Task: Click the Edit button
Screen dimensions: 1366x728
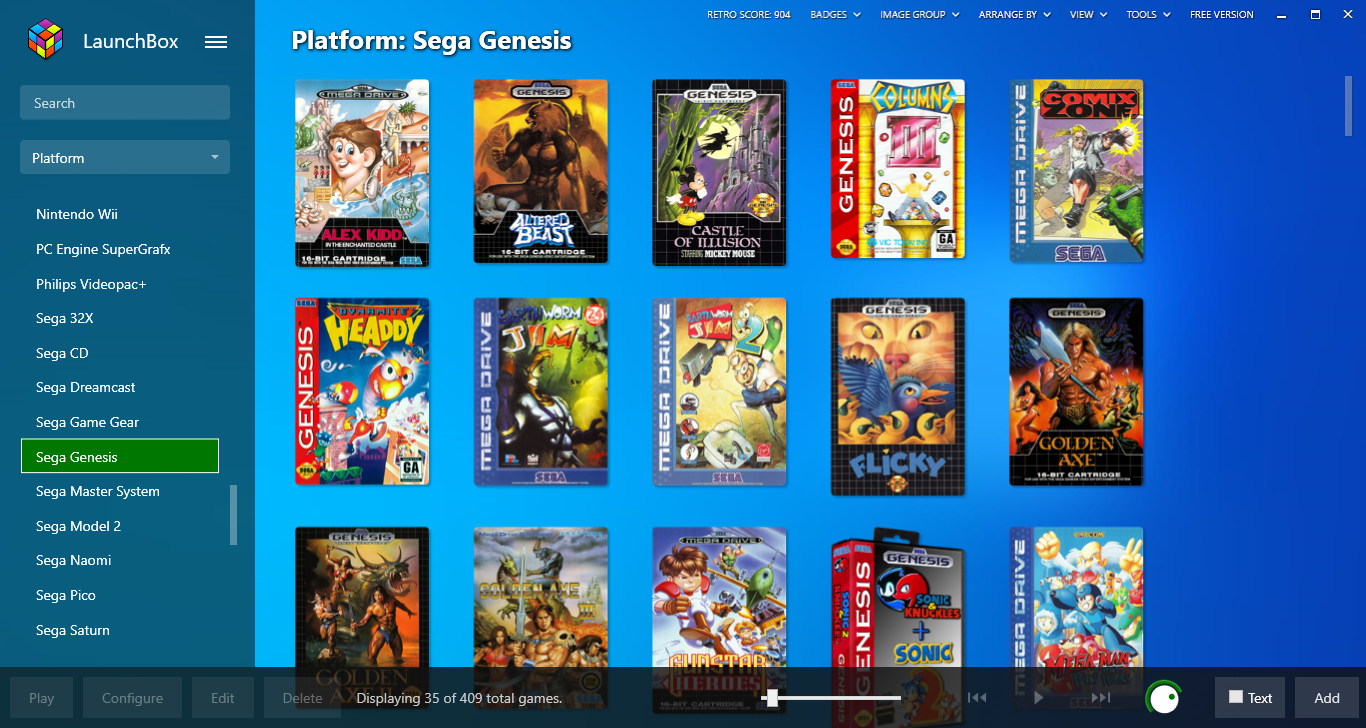Action: pos(223,698)
